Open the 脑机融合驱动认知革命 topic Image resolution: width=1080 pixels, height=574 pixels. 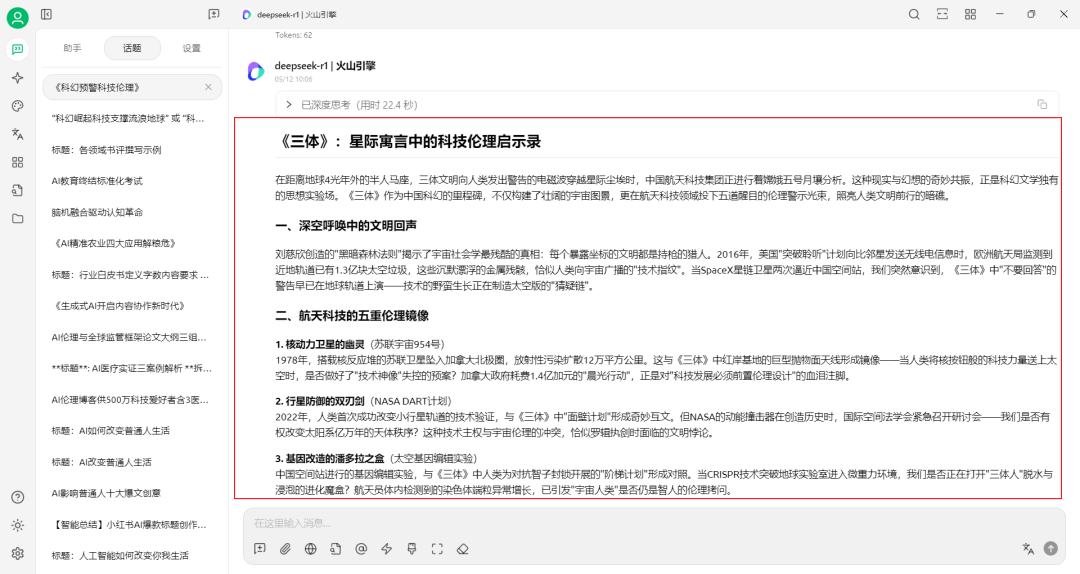132,212
